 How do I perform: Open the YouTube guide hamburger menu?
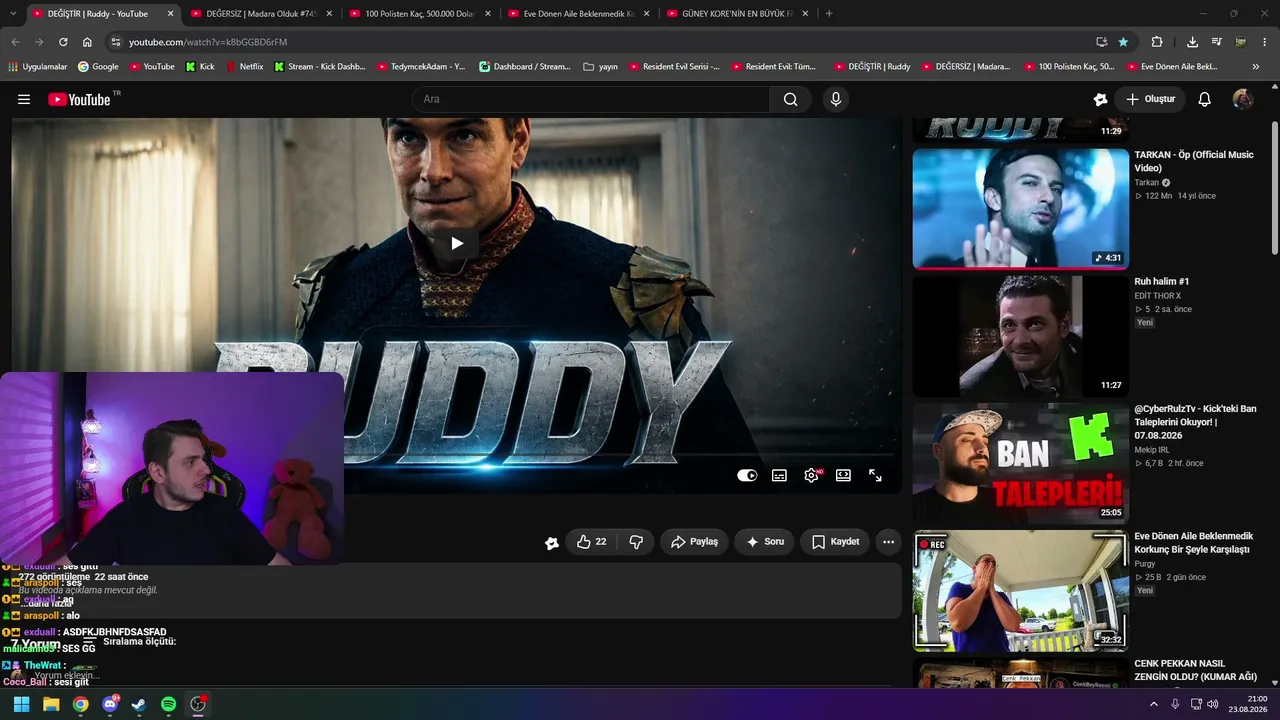click(24, 99)
